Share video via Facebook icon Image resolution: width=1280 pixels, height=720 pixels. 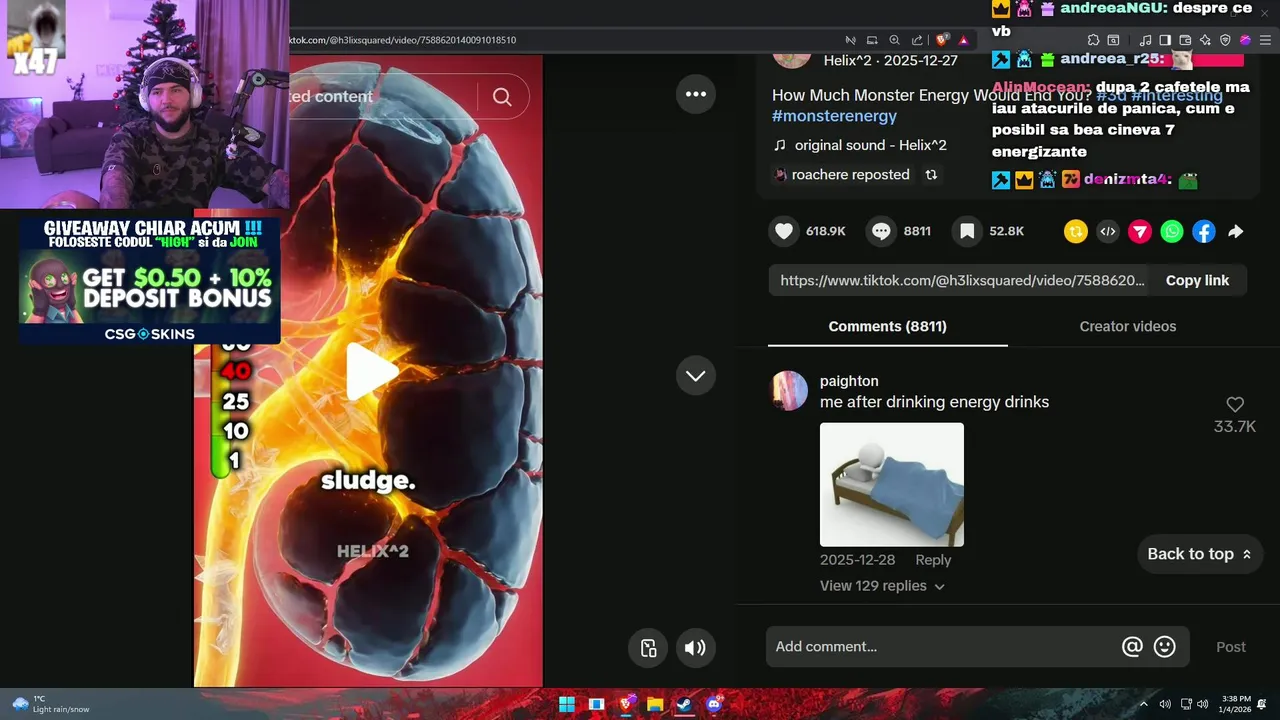[x=1204, y=232]
